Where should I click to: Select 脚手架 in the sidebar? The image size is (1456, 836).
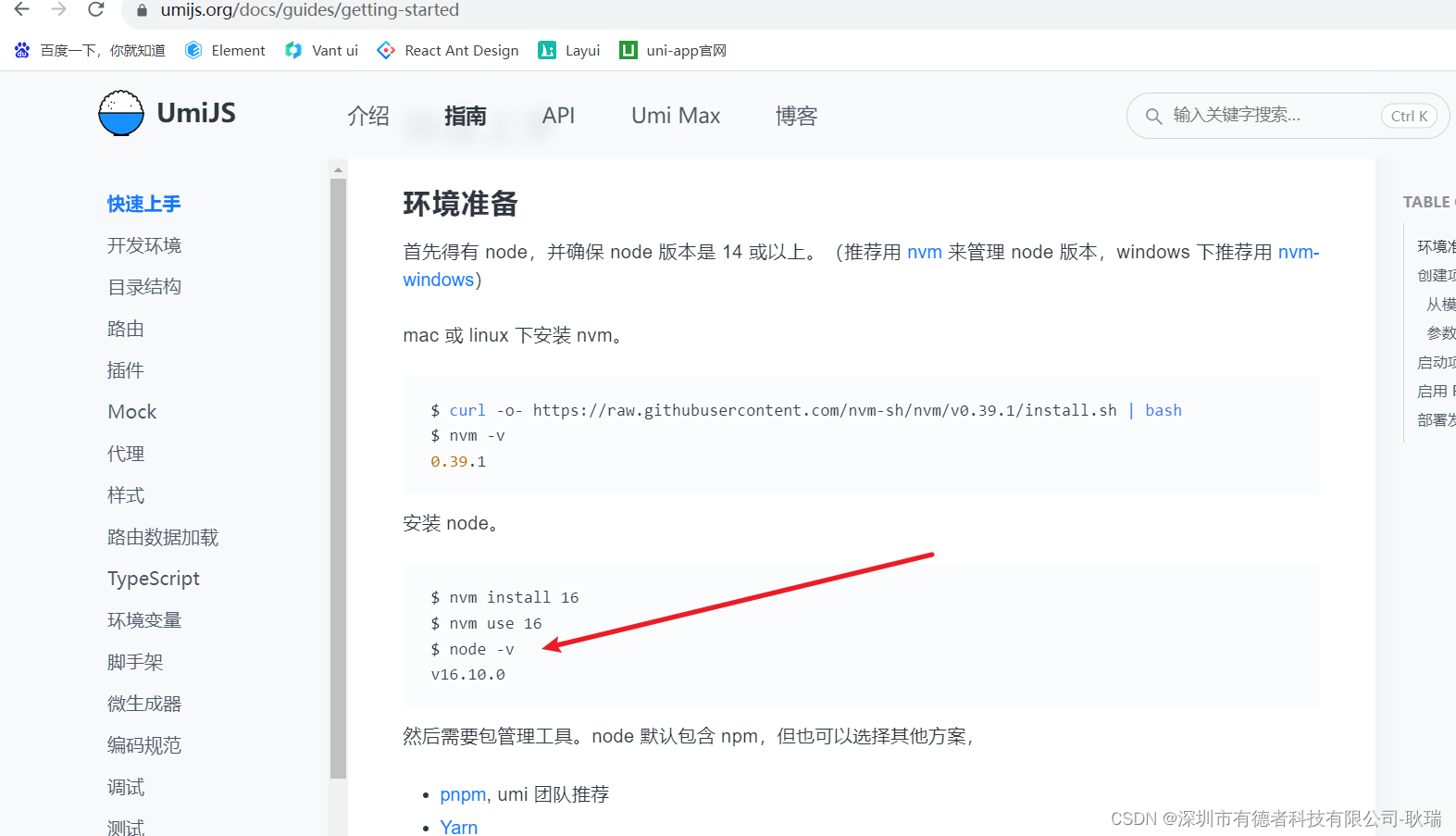click(135, 662)
